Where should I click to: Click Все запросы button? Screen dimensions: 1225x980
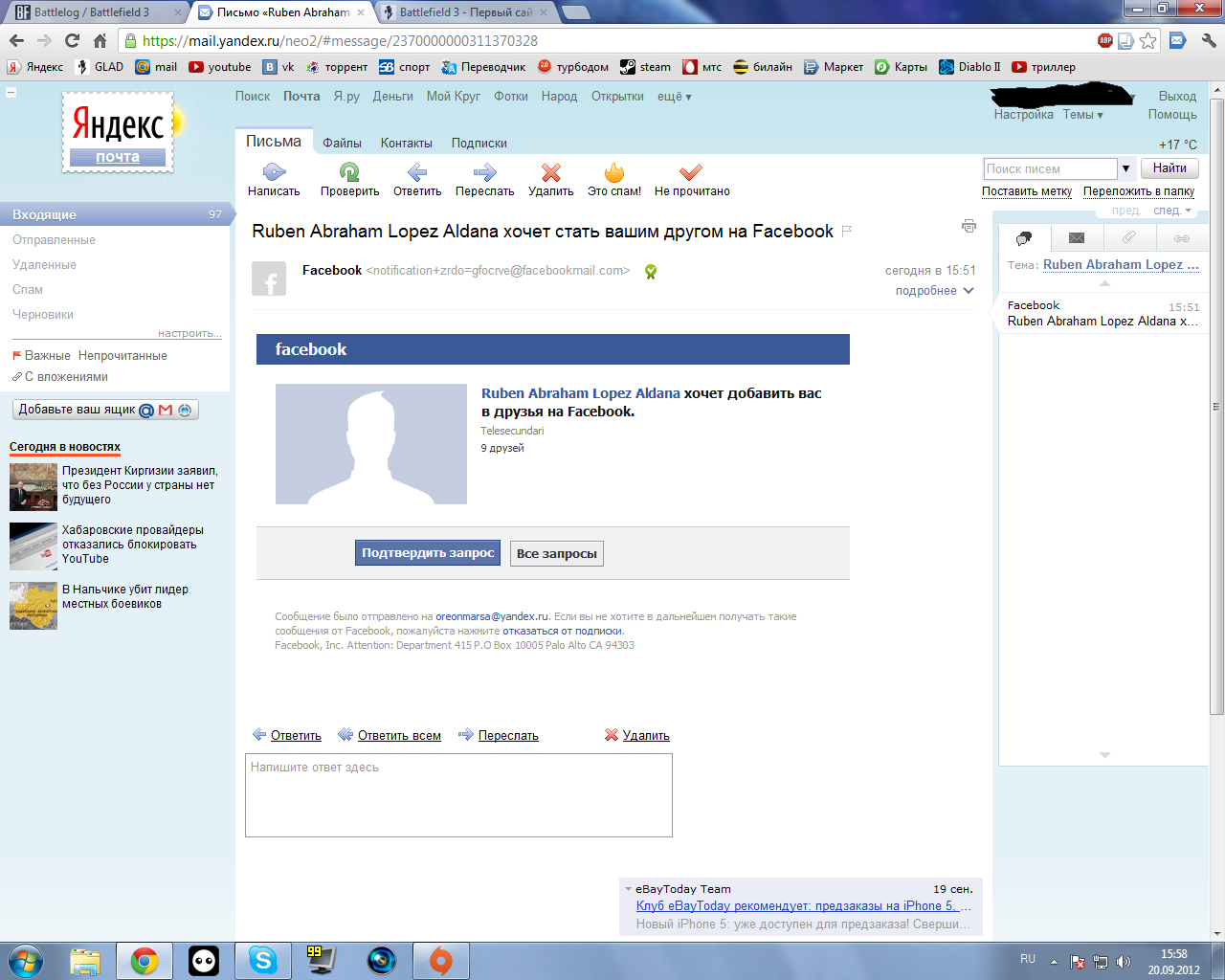tap(557, 553)
